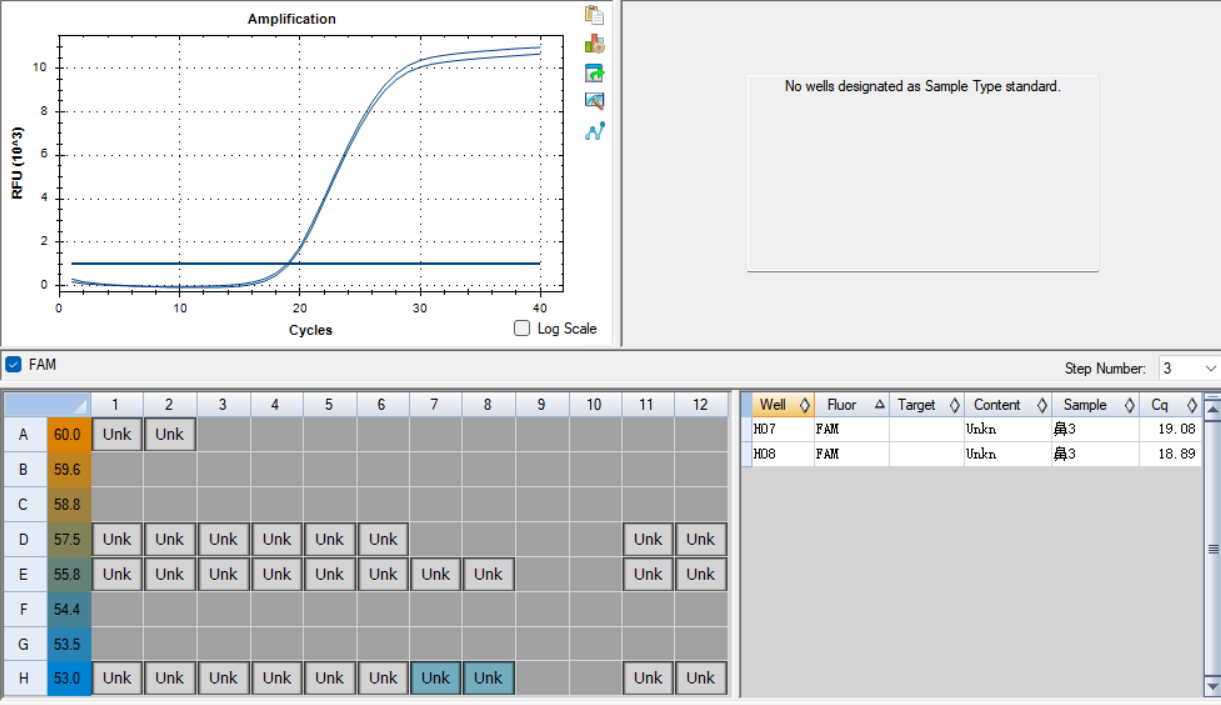
Task: Click the blue 53.0 temperature cell
Action: tap(68, 678)
